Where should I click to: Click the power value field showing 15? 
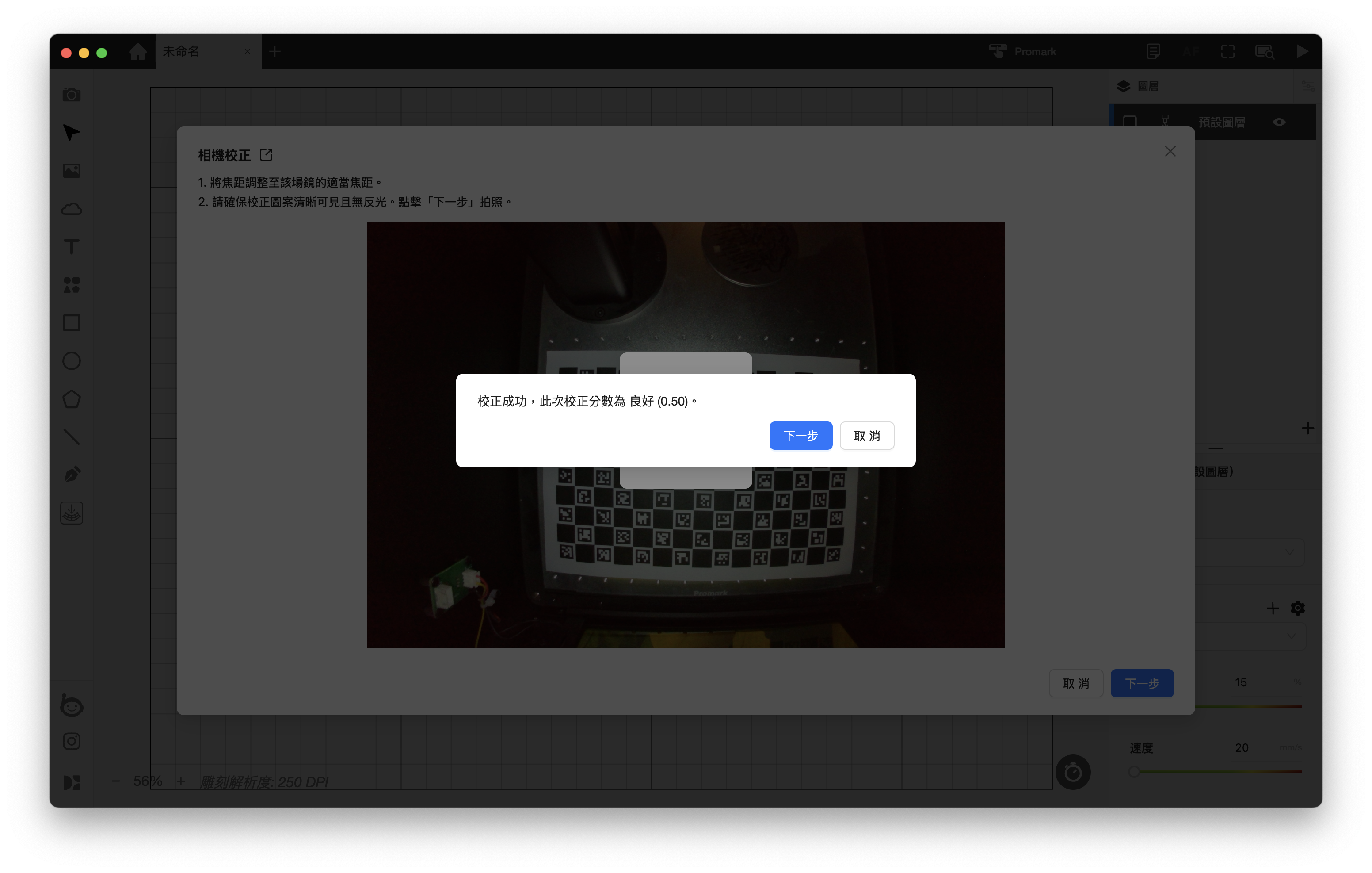click(x=1240, y=682)
